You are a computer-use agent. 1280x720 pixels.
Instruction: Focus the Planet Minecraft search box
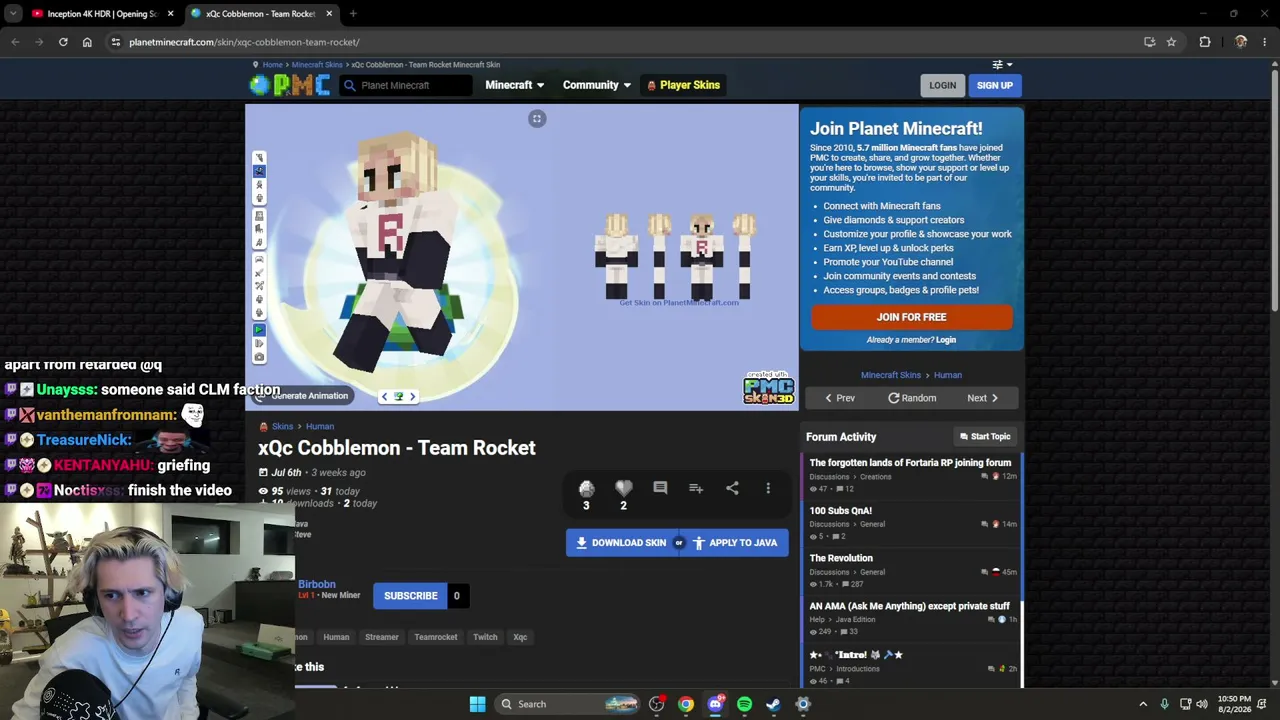click(406, 85)
